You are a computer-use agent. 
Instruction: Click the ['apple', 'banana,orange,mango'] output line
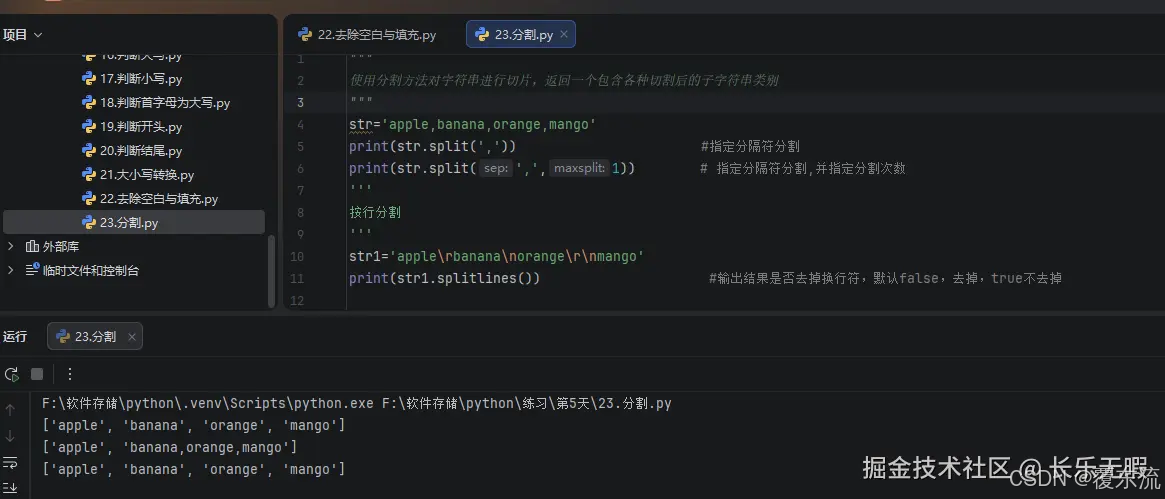tap(169, 447)
